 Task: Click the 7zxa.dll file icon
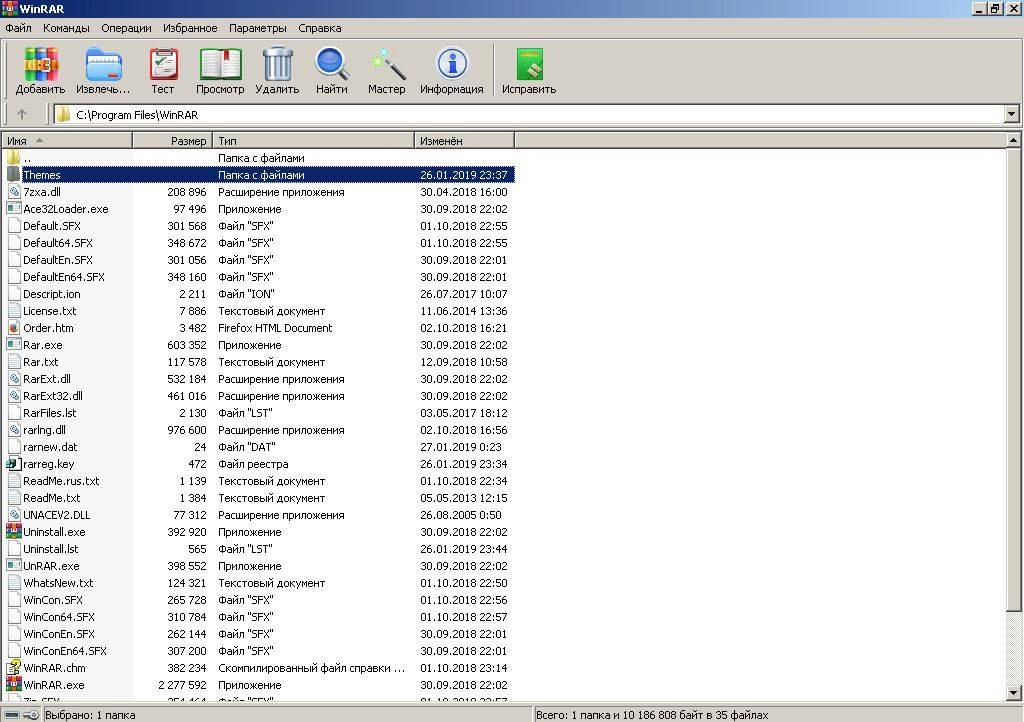(14, 191)
